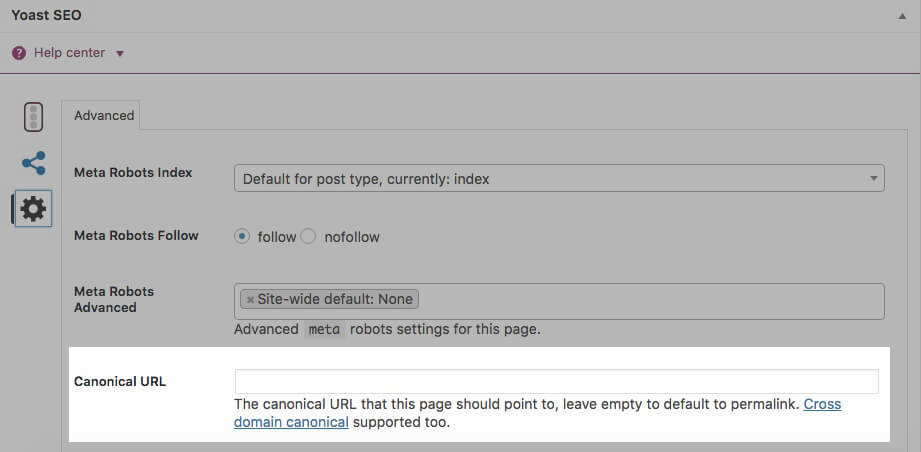Switch to the Advanced tab

click(x=104, y=115)
